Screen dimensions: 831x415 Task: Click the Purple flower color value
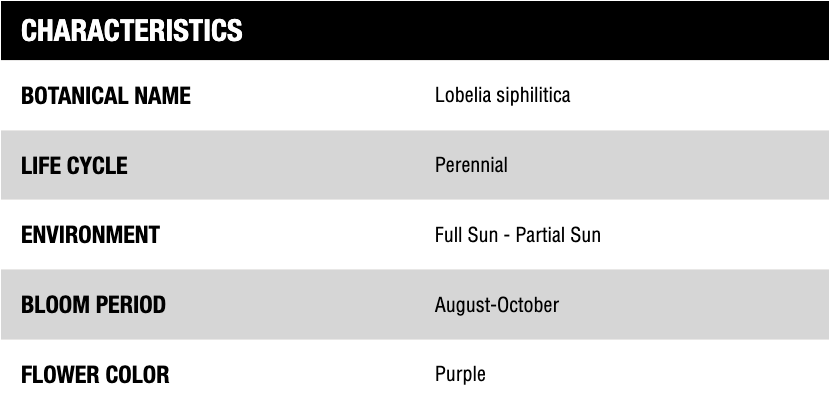pyautogui.click(x=460, y=375)
